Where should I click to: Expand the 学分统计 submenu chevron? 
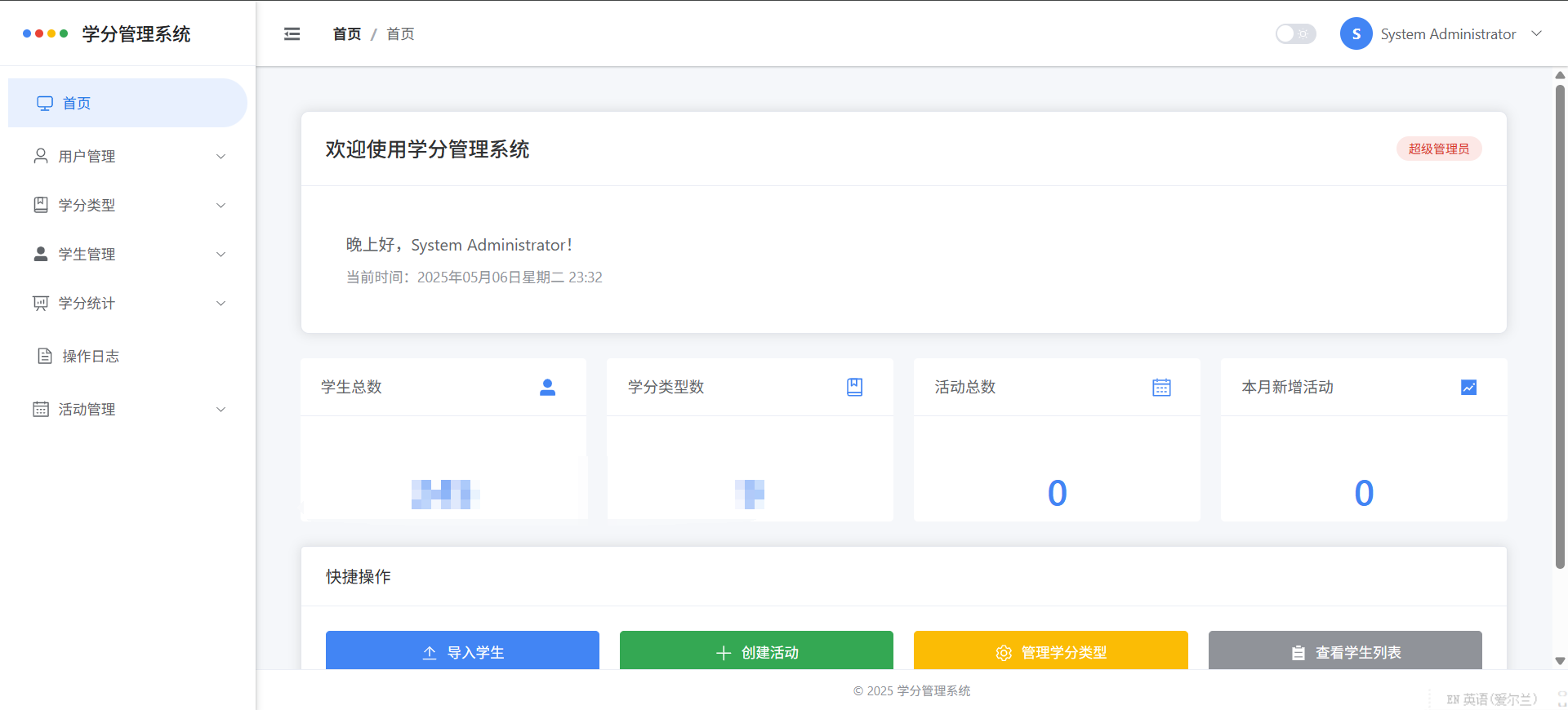tap(220, 303)
